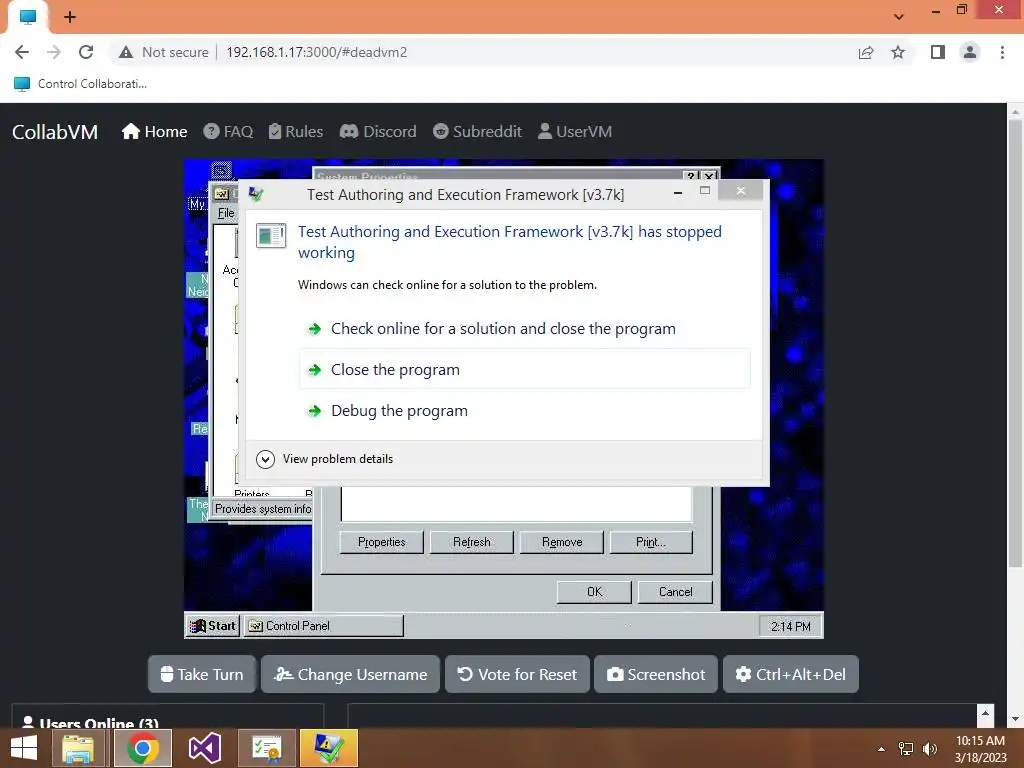This screenshot has height=768, width=1024.
Task: Open File Explorer from taskbar
Action: [x=78, y=748]
